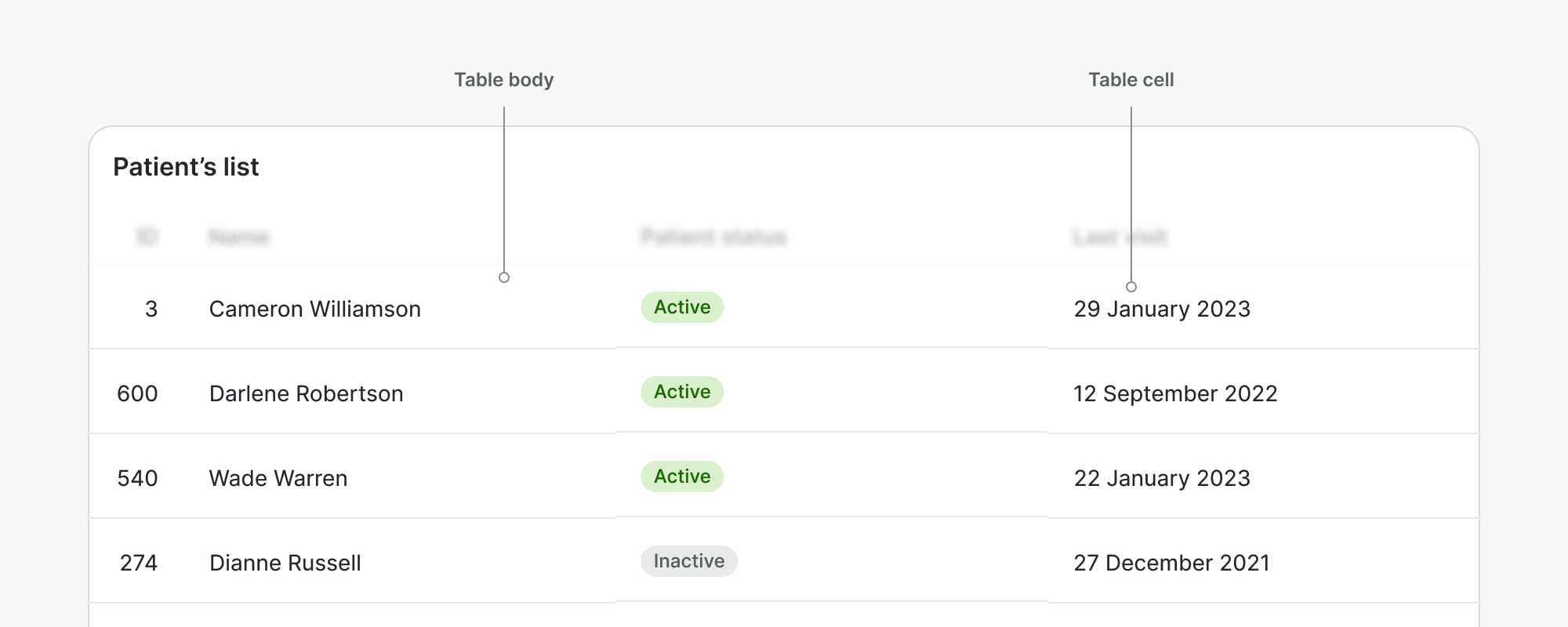Image resolution: width=1568 pixels, height=627 pixels.
Task: Click the Inactive badge for Dianne Russell
Action: coord(688,561)
